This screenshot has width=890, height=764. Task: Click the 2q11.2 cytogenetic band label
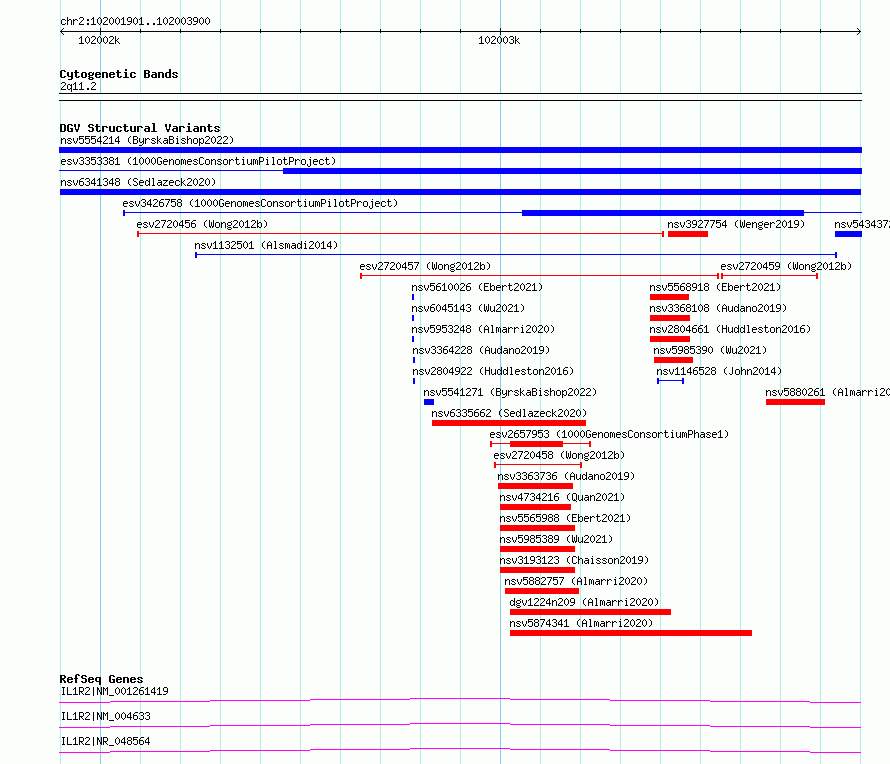pyautogui.click(x=78, y=86)
